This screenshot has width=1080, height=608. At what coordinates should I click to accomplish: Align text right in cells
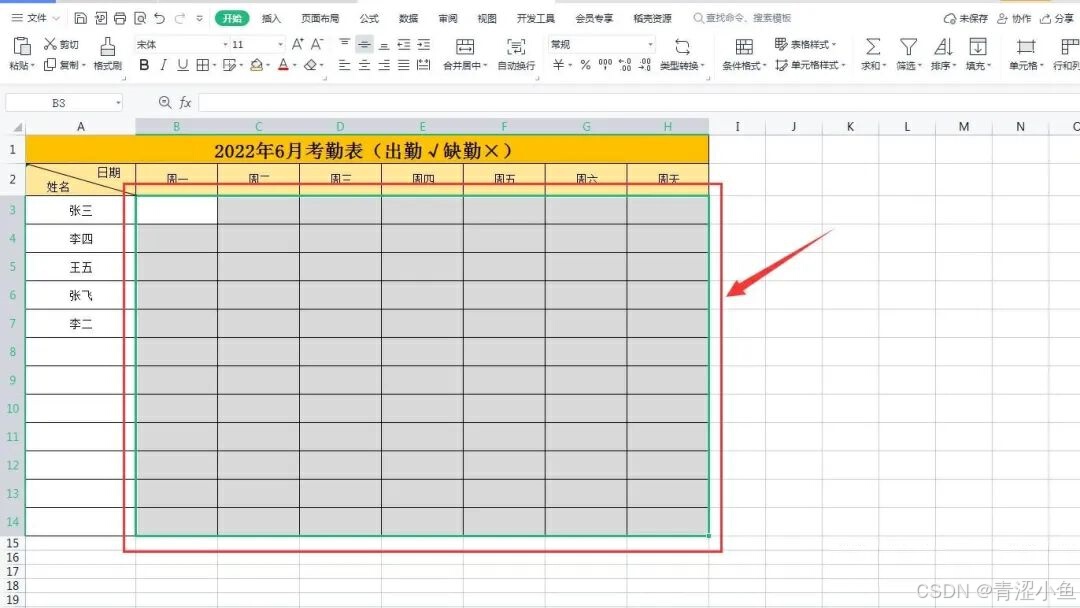(384, 65)
